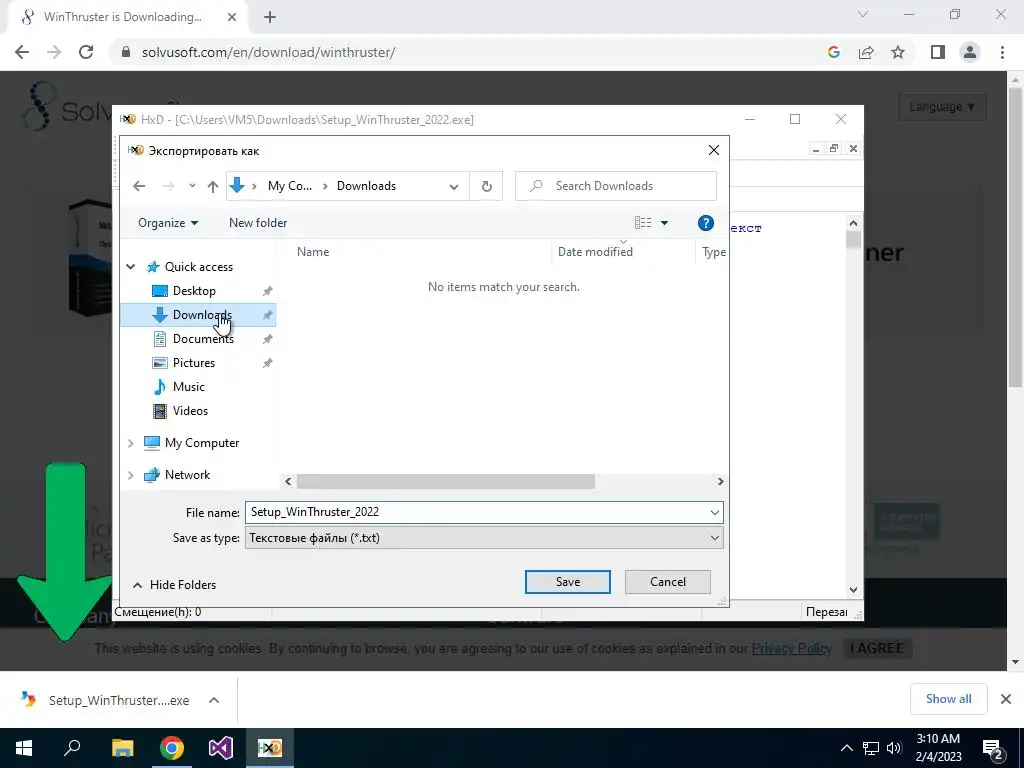Click the Save button
Viewport: 1024px width, 768px height.
[x=568, y=582]
